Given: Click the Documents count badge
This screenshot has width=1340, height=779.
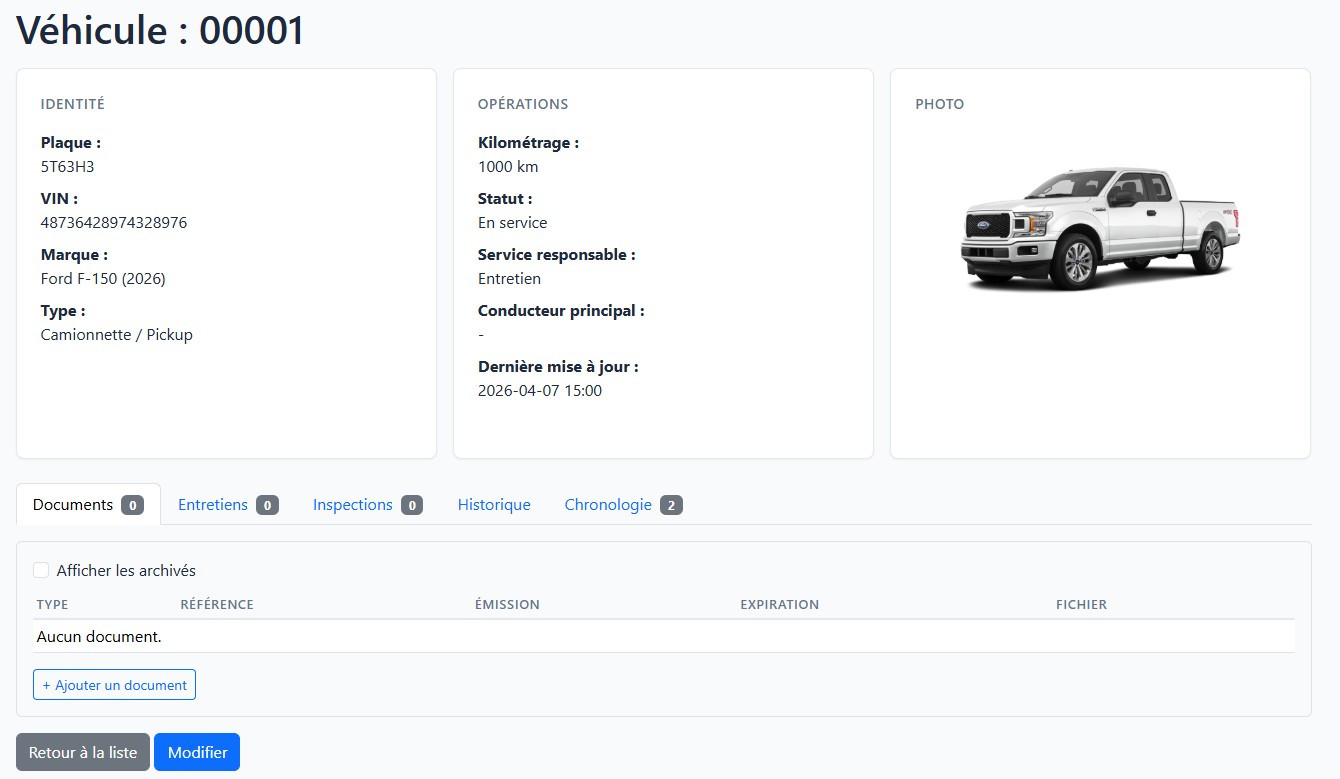Looking at the screenshot, I should pos(131,504).
